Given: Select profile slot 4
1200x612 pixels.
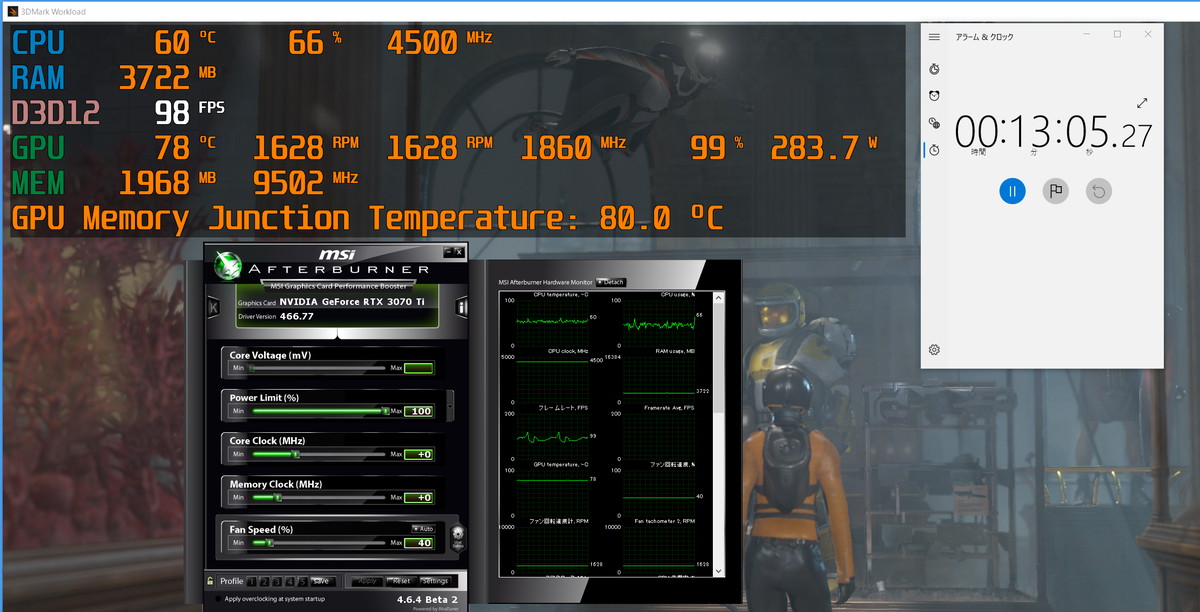Looking at the screenshot, I should tap(290, 581).
